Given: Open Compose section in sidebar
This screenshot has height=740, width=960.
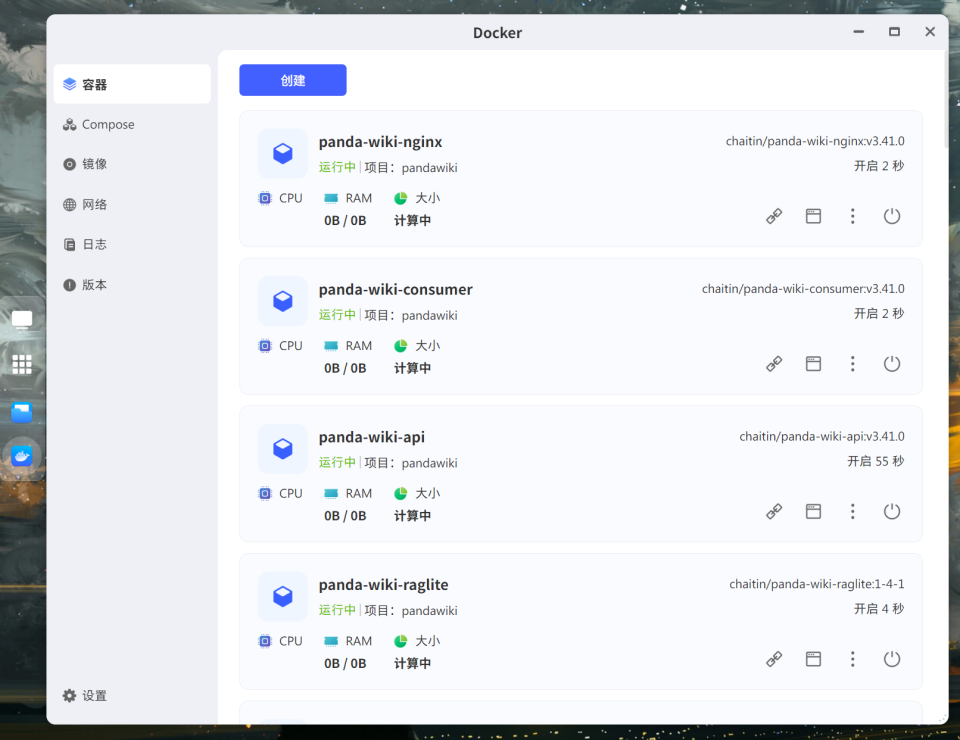Looking at the screenshot, I should [x=132, y=124].
